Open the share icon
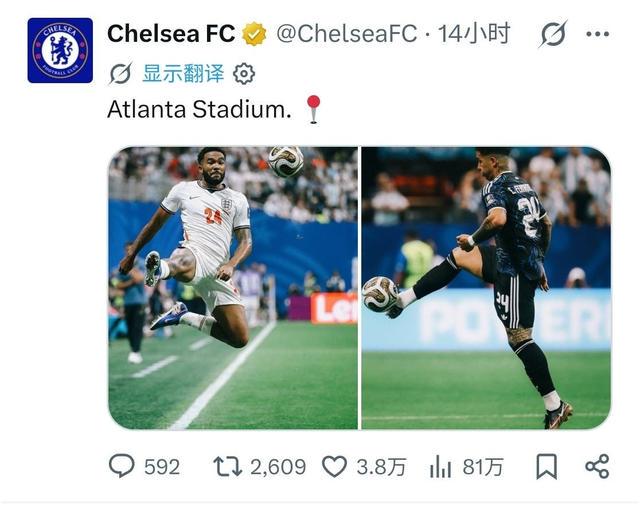Screen dimensions: 640x508 [x=597, y=466]
